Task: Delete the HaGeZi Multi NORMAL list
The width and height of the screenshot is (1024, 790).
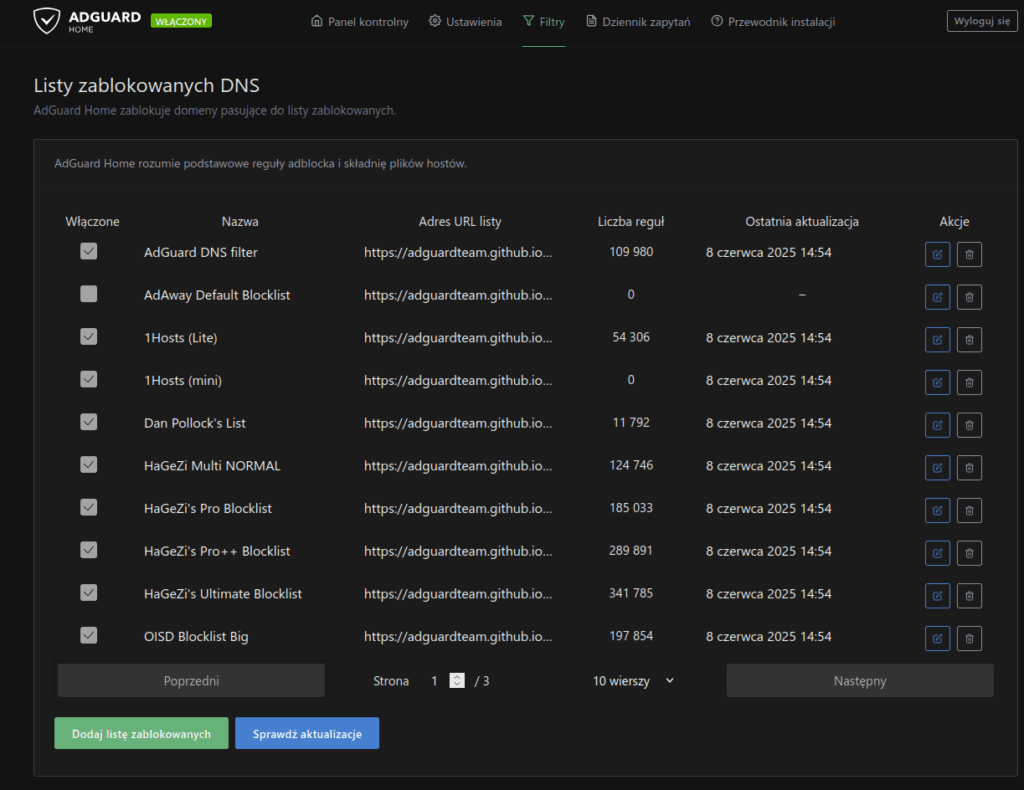Action: click(x=969, y=467)
